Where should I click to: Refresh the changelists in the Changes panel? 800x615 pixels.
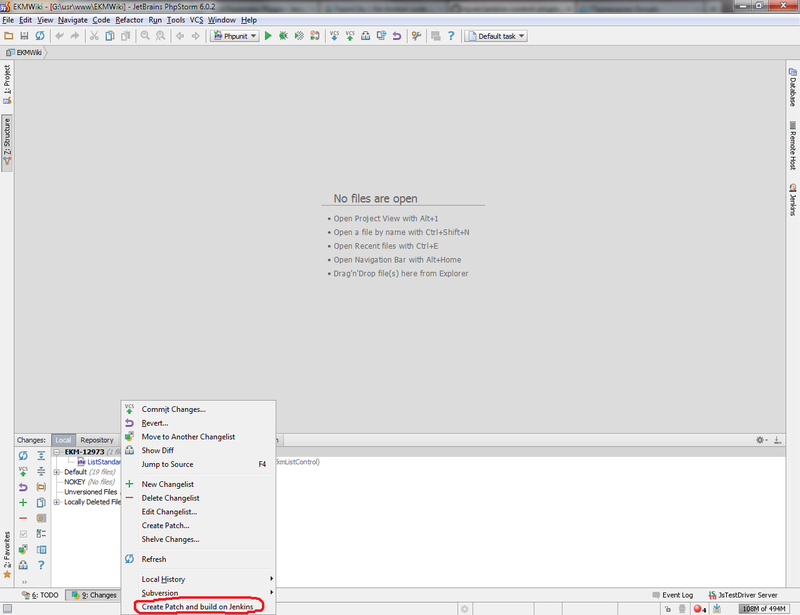[x=23, y=455]
